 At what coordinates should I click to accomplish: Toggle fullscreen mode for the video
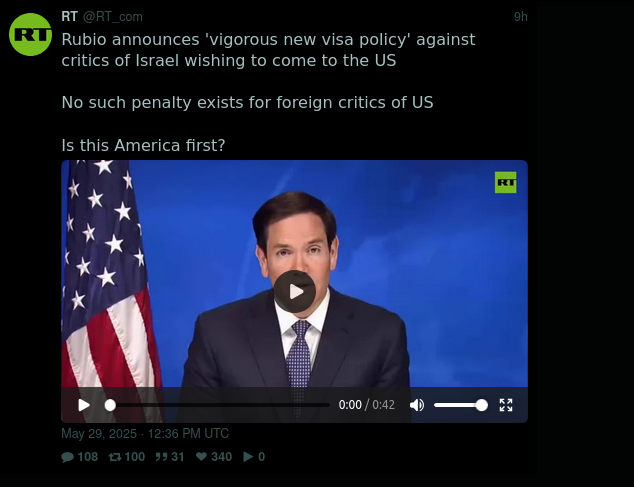(506, 405)
